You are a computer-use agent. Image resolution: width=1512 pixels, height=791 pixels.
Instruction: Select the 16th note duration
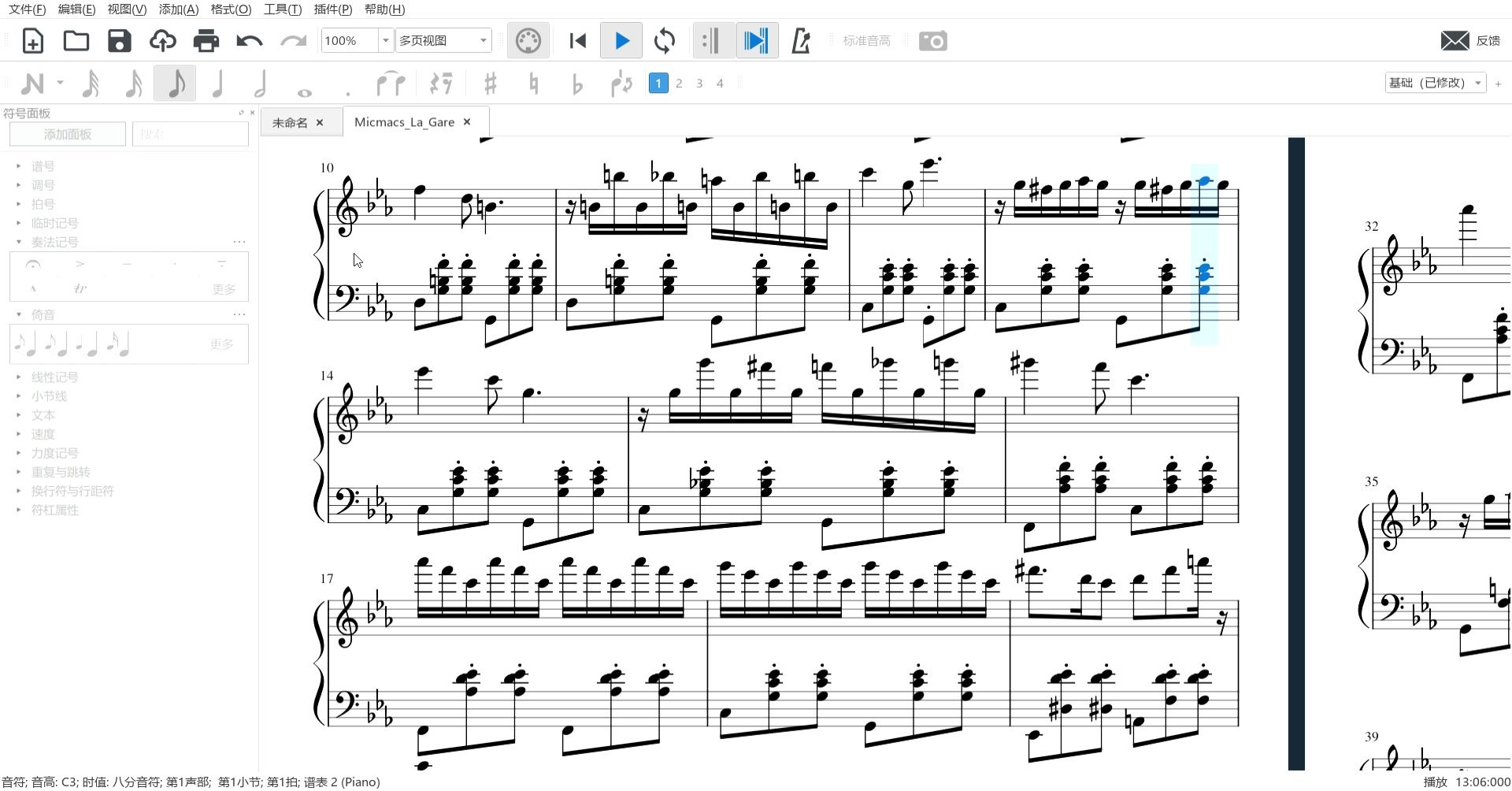tap(134, 84)
